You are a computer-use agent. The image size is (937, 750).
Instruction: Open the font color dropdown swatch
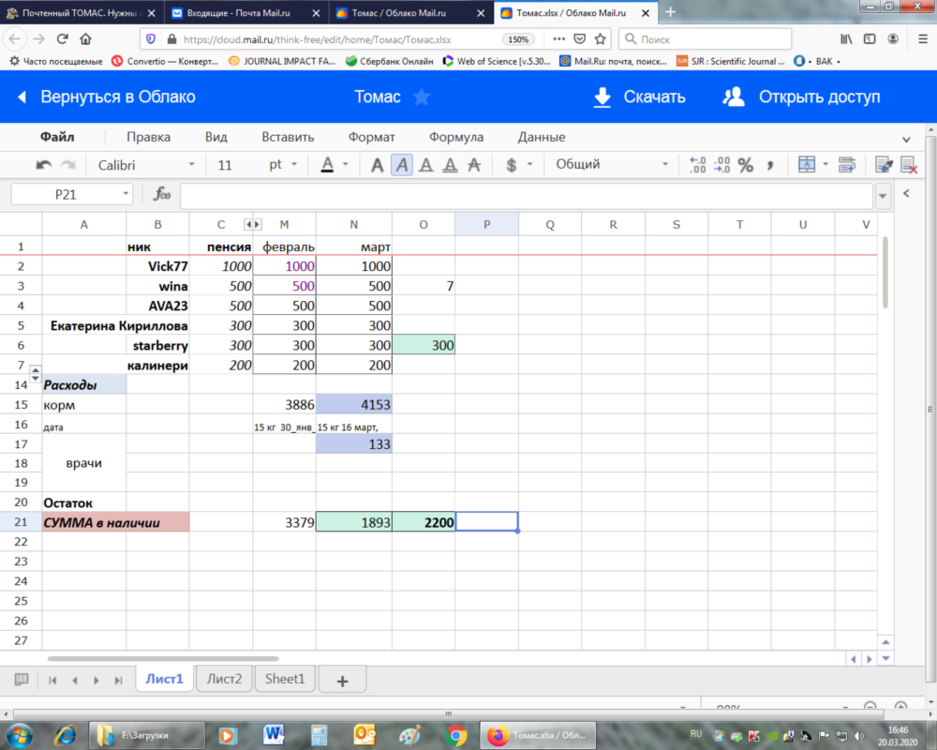(345, 165)
